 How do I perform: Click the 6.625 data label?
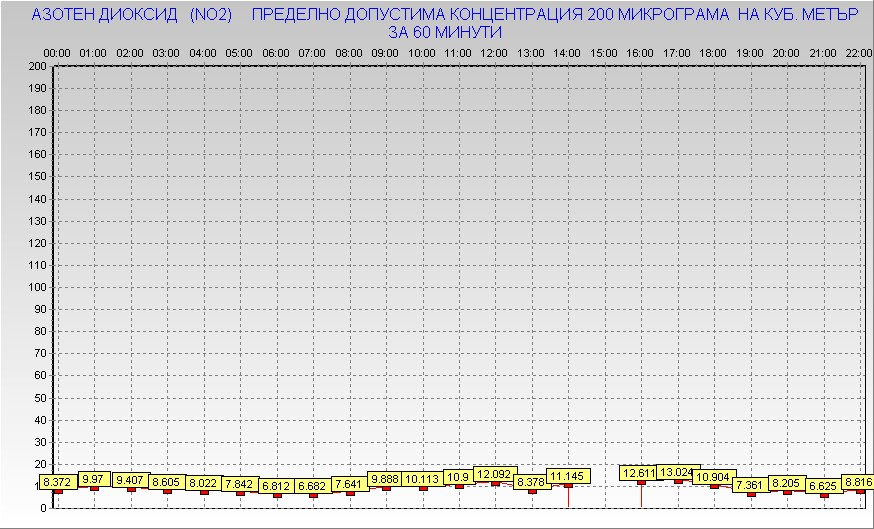(x=823, y=486)
